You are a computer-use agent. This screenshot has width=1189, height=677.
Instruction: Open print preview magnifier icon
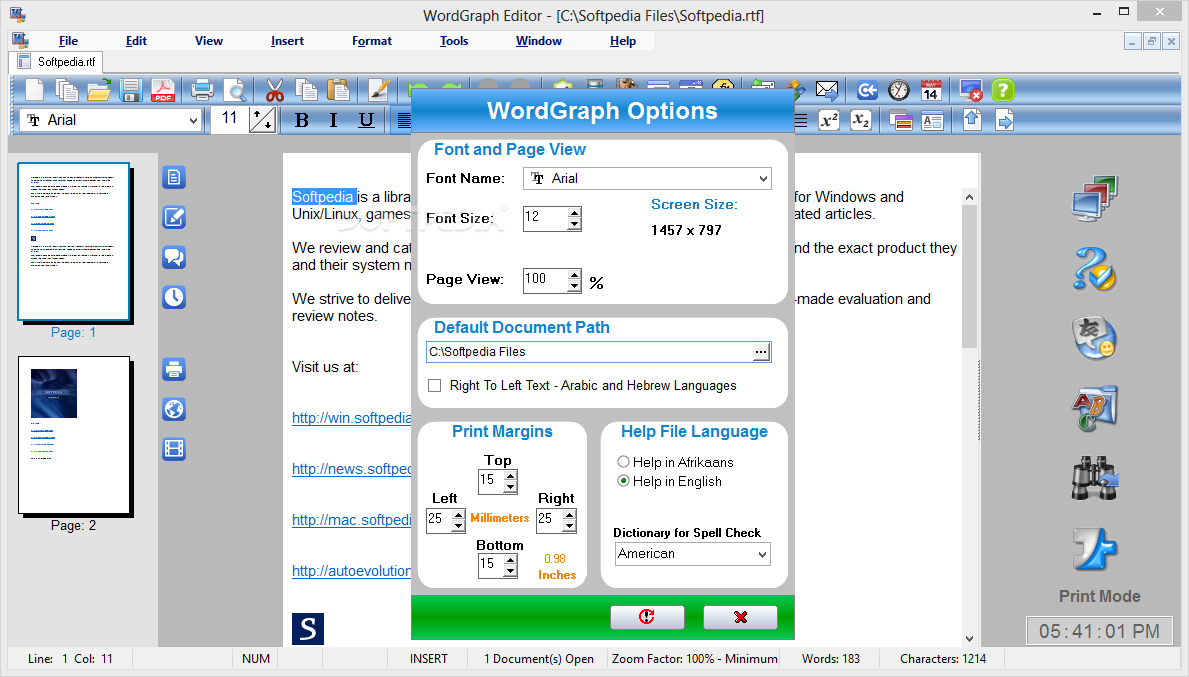[x=235, y=91]
